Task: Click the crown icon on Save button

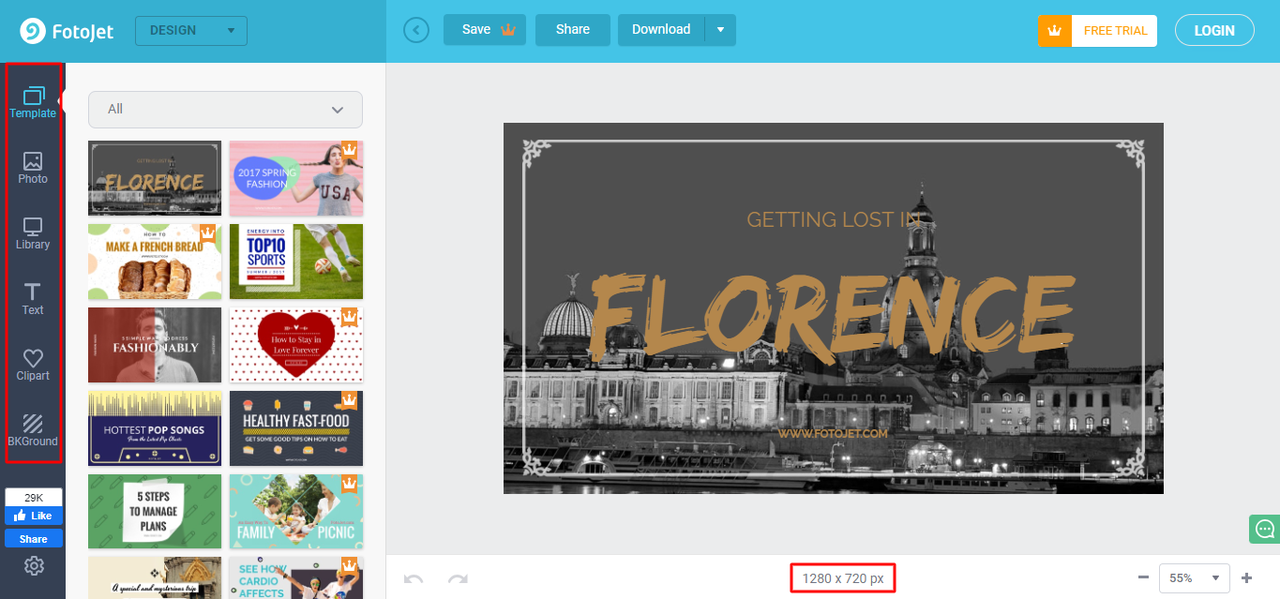Action: [x=508, y=30]
